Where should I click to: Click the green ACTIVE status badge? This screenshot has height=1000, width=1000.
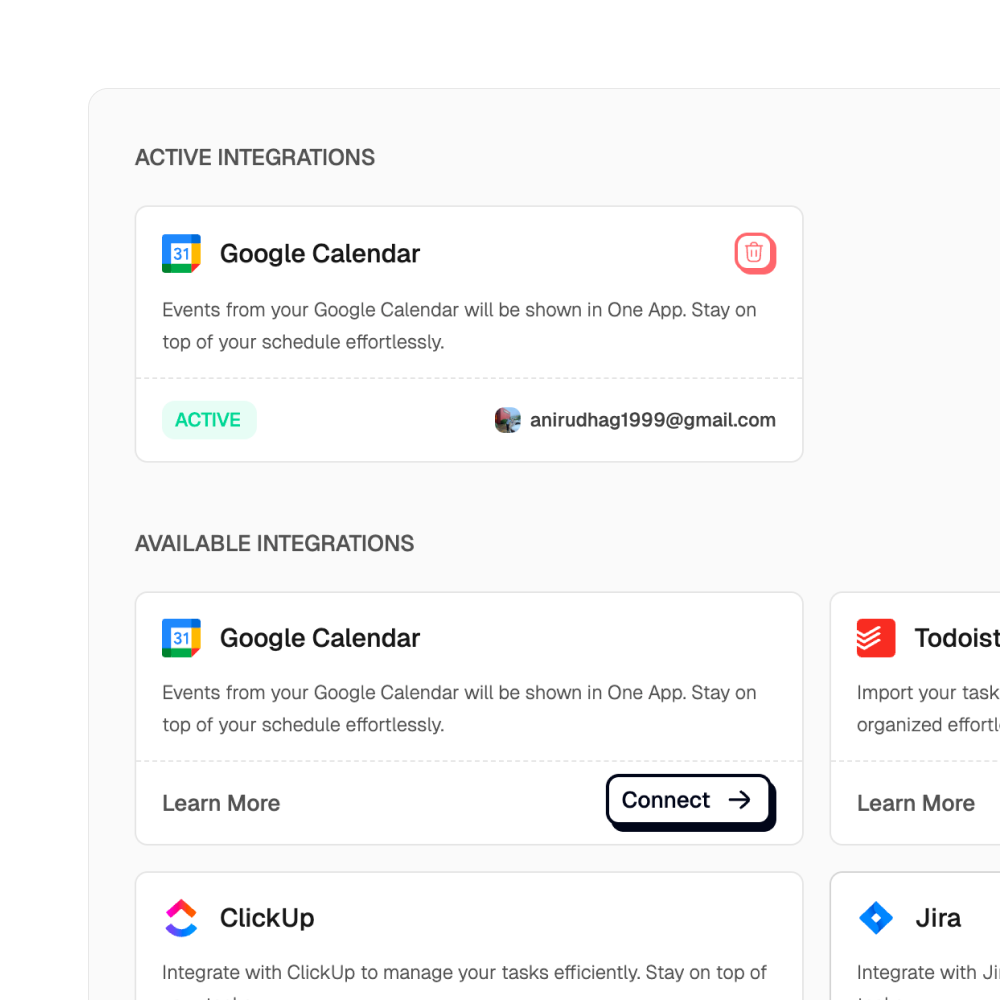(208, 420)
